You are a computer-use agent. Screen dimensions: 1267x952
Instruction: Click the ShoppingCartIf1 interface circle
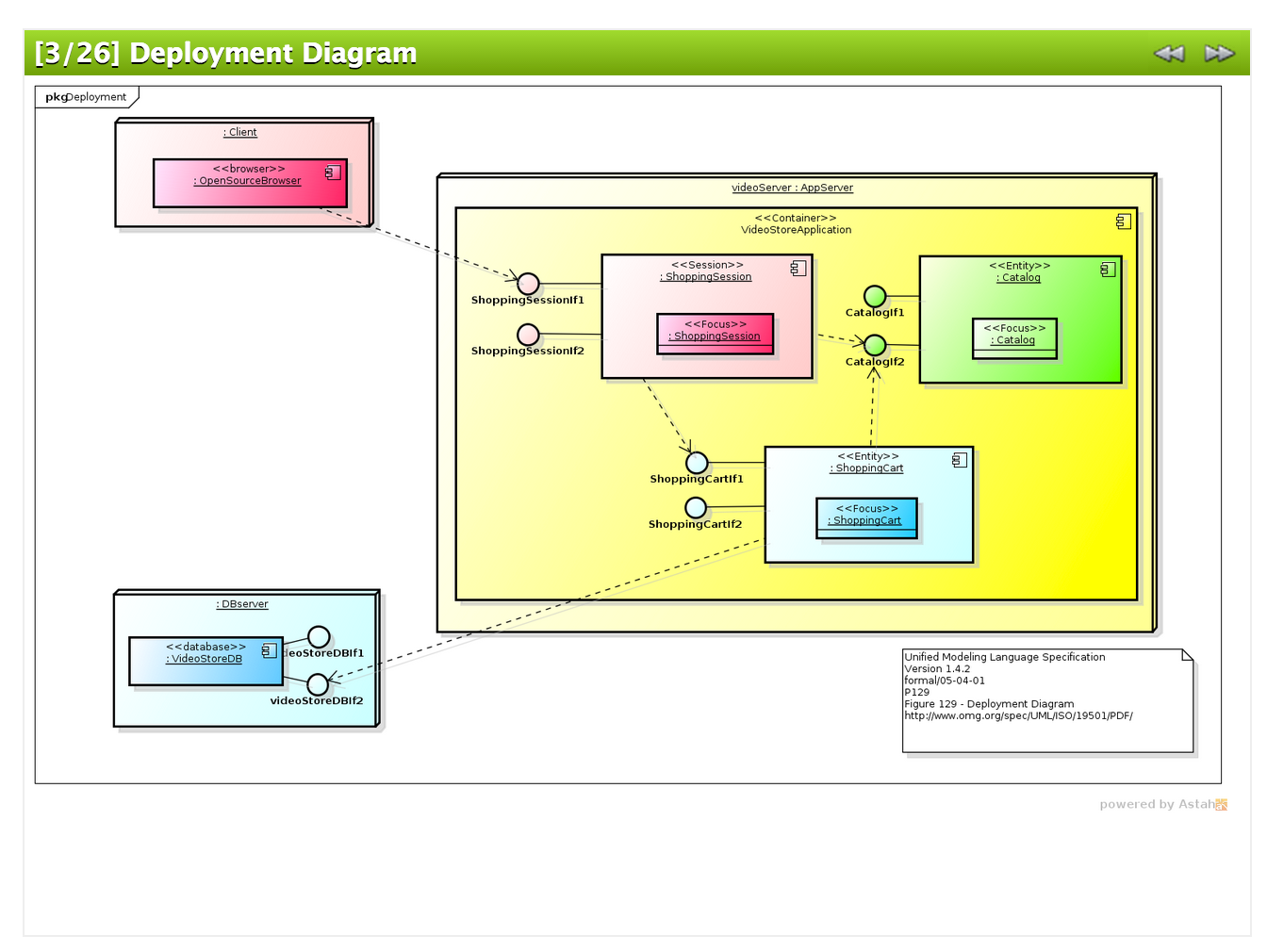click(x=697, y=463)
